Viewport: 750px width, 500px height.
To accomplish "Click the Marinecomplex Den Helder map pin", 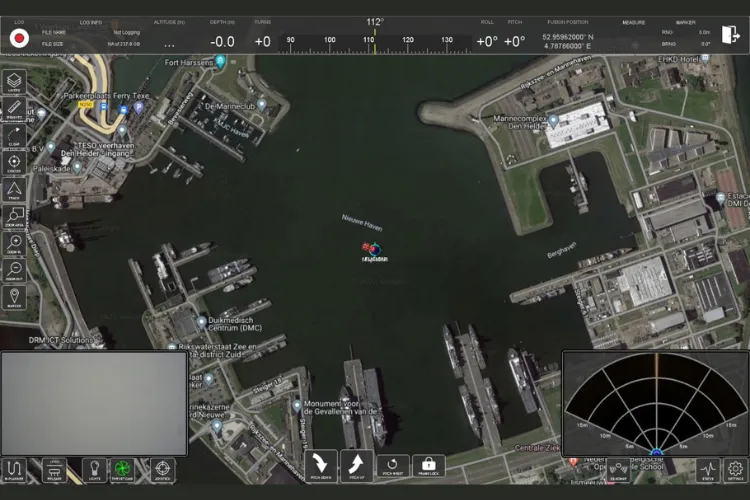I will (553, 120).
